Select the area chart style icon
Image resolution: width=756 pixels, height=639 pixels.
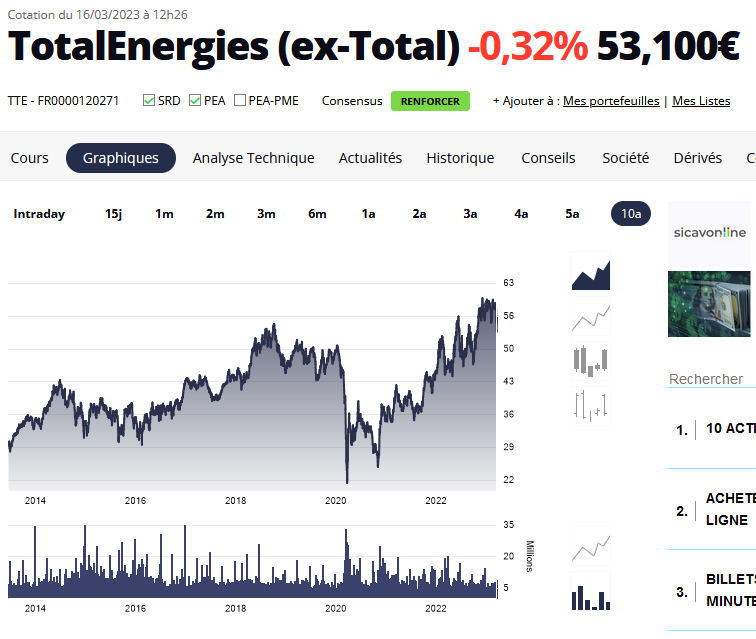tap(590, 271)
